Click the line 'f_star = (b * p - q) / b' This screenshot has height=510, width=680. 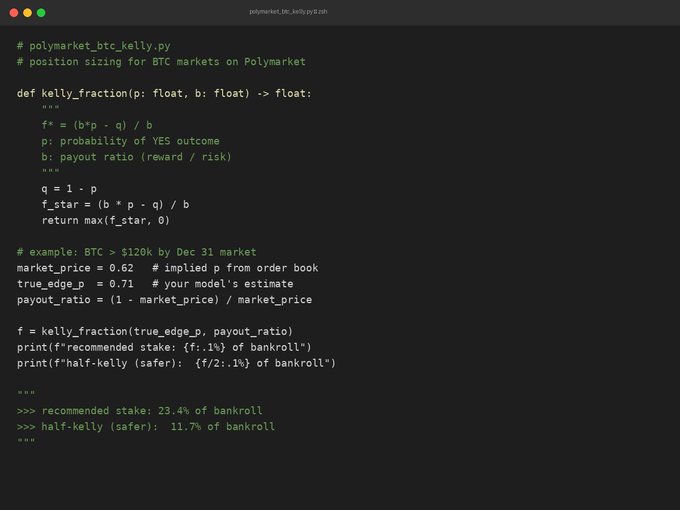coord(115,204)
